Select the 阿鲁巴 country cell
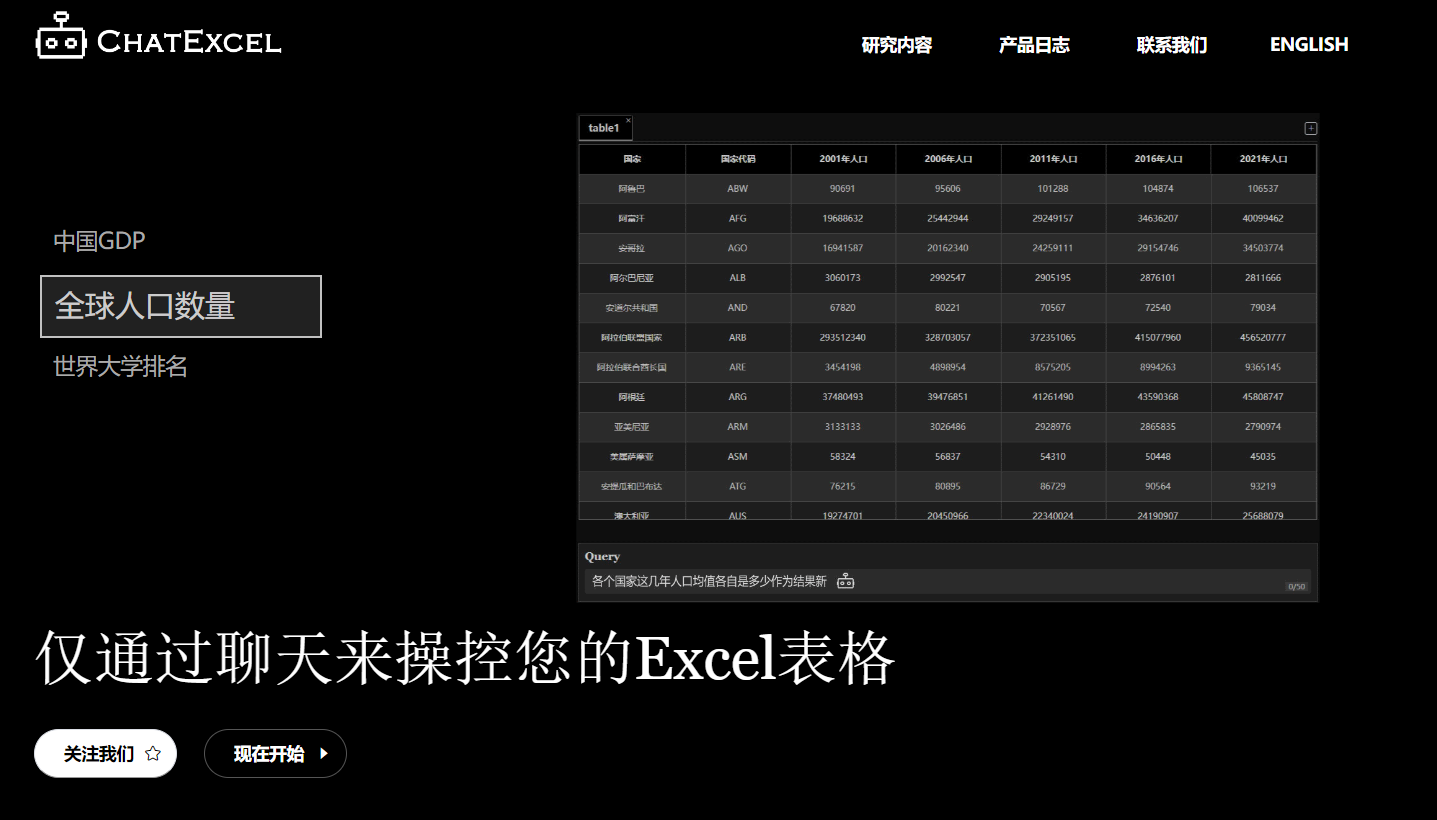Screen dimensions: 1437x820 click(632, 189)
